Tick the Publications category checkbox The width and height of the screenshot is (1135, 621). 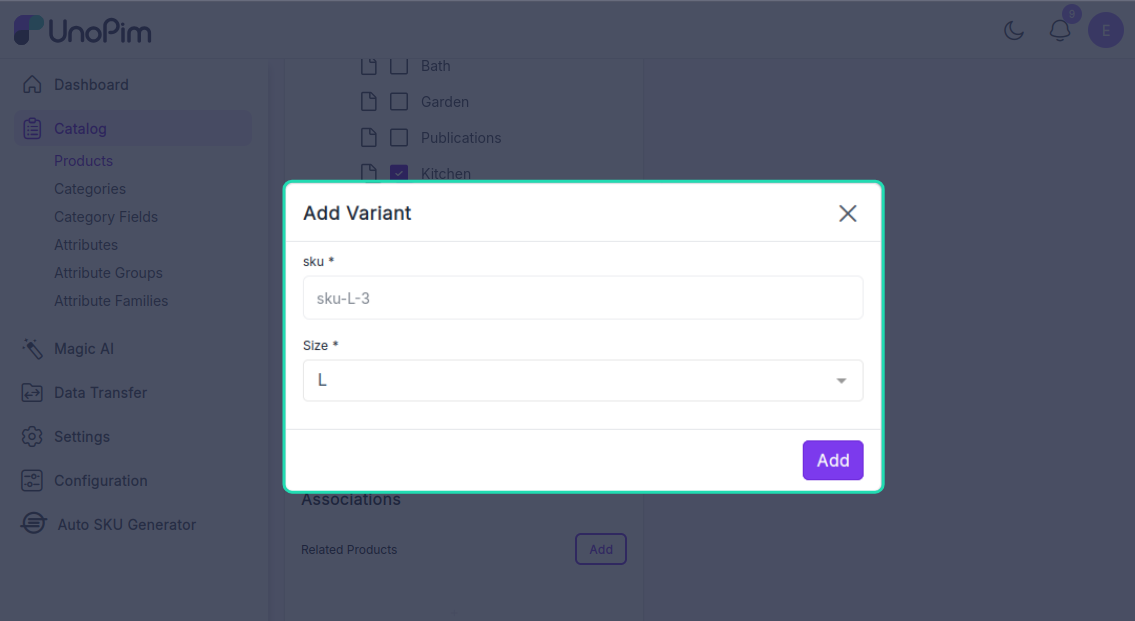click(399, 138)
